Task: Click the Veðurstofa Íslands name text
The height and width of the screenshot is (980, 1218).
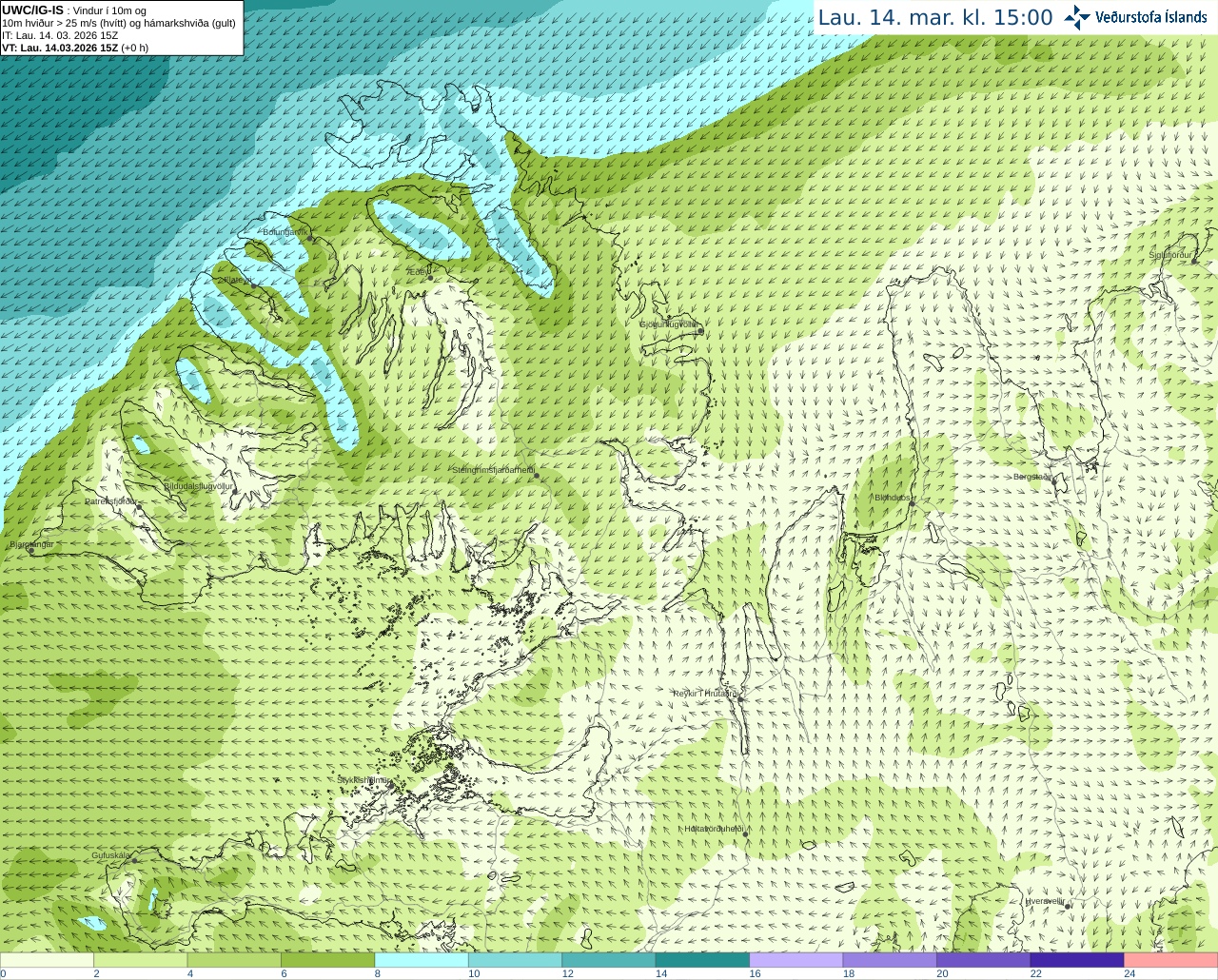Action: click(x=1151, y=17)
